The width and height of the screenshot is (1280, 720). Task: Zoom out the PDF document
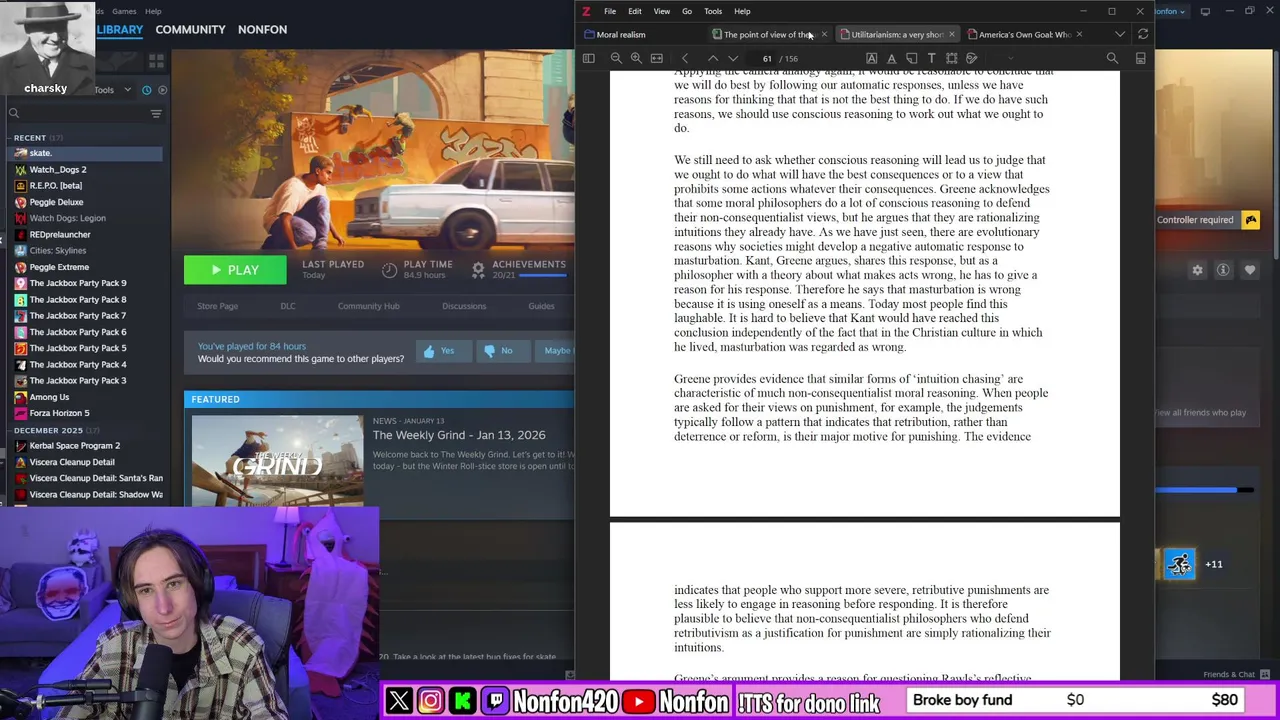616,58
